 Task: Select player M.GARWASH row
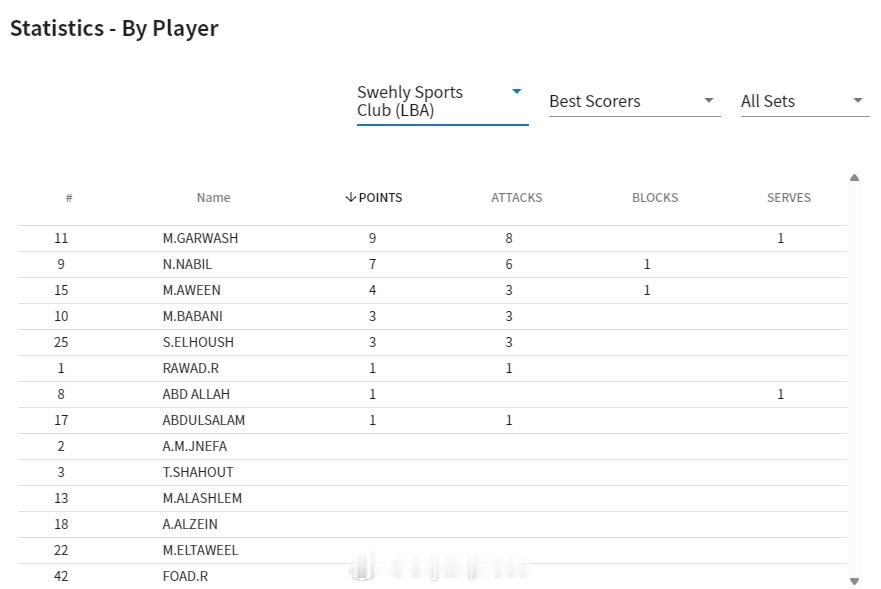pyautogui.click(x=200, y=238)
